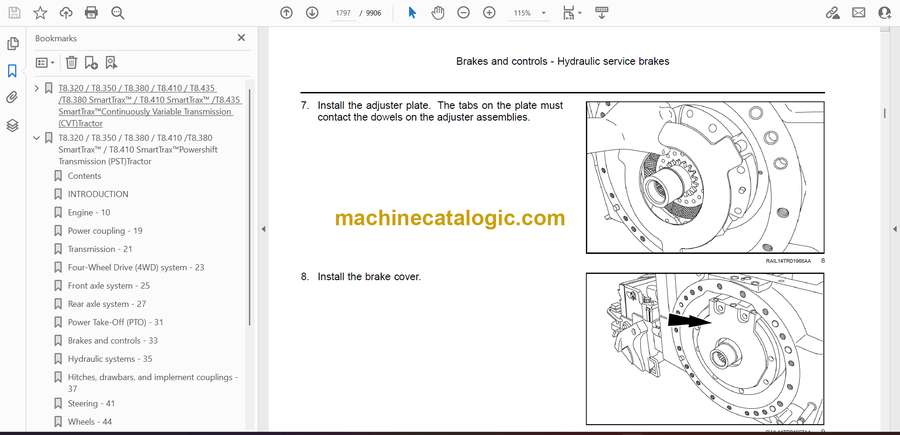Screen dimensions: 900x435
Task: Click the document vertical scrollbar
Action: pos(885,113)
